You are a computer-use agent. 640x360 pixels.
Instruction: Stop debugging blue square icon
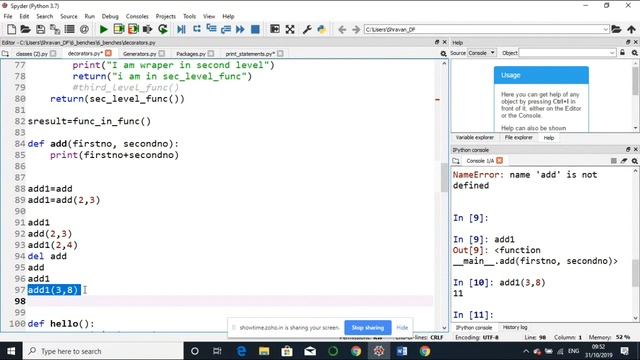point(255,29)
